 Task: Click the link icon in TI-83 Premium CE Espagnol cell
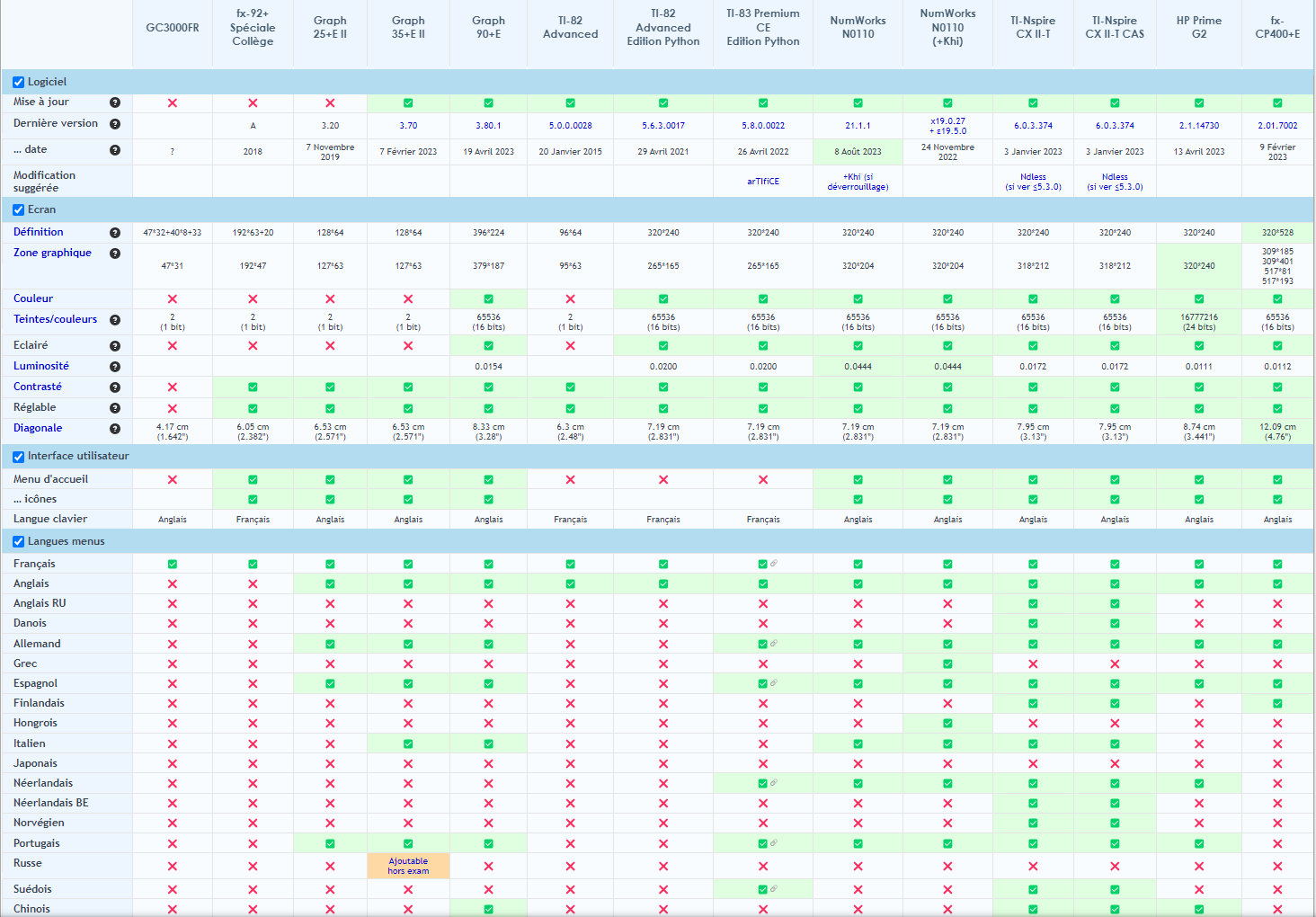[774, 683]
